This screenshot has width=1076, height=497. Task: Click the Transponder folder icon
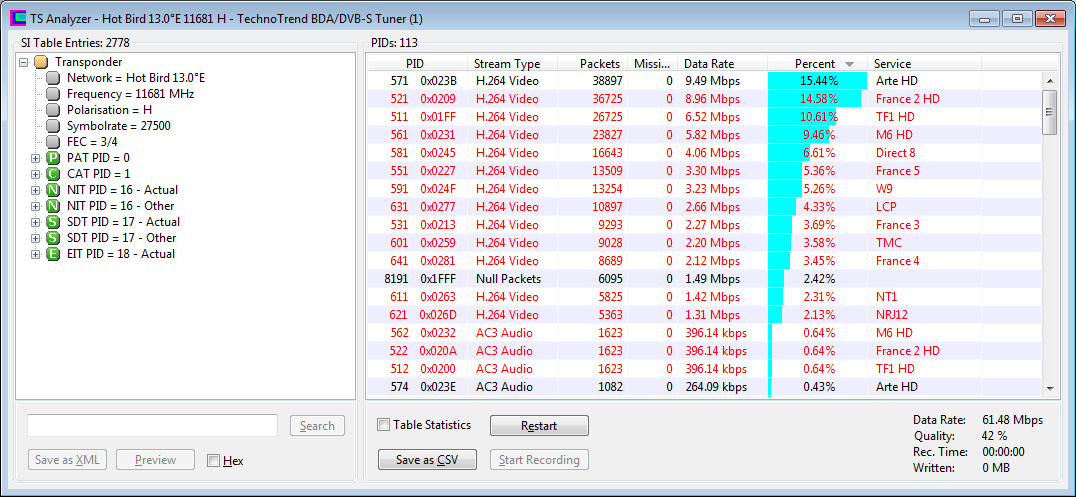point(41,62)
